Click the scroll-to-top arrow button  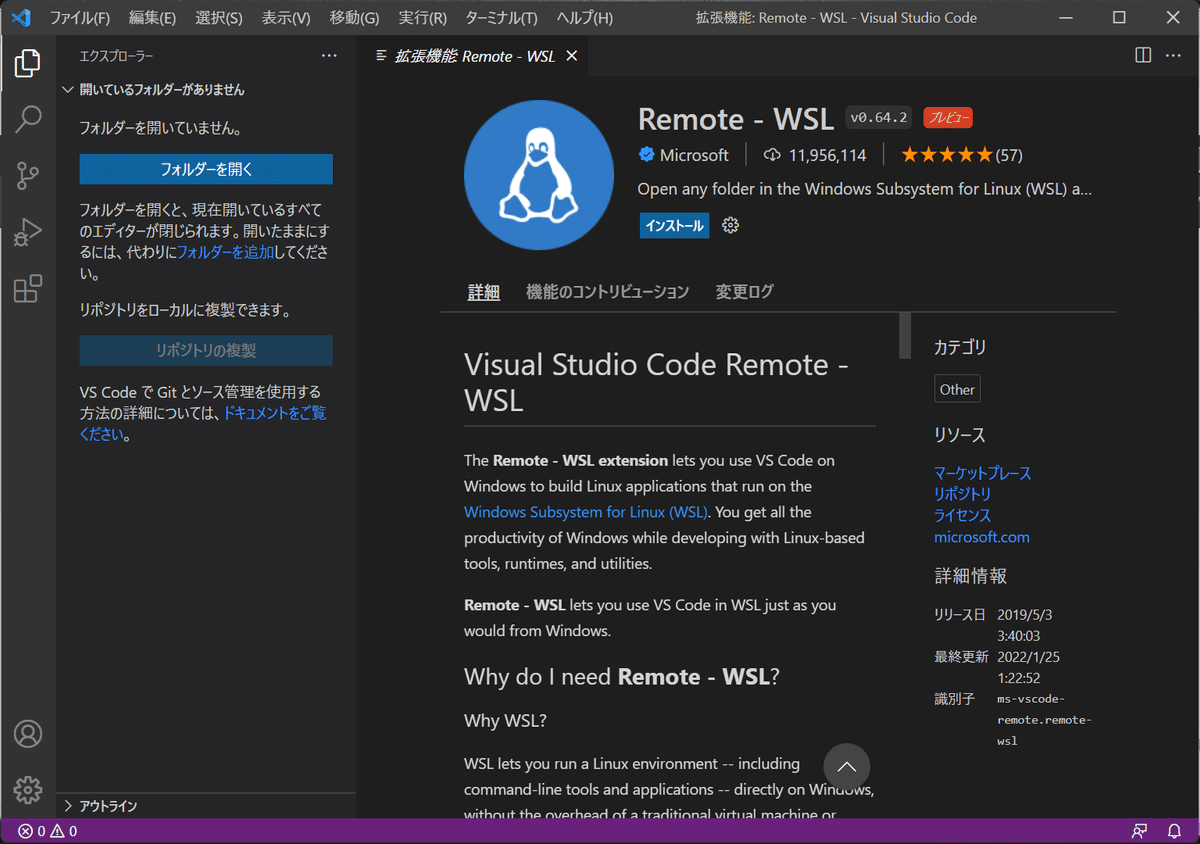point(846,767)
